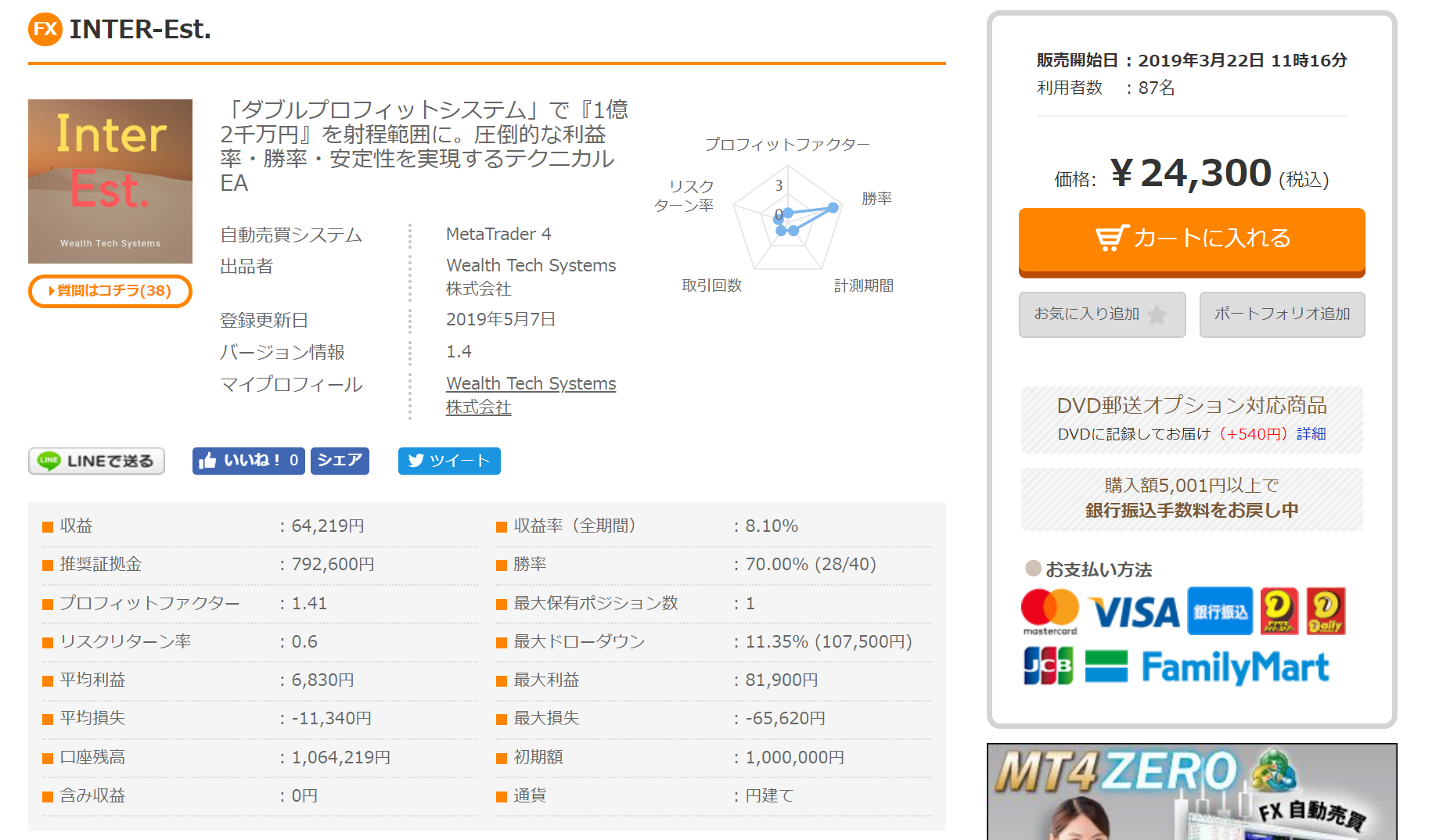Open the MT4 ZERO banner
This screenshot has width=1432, height=840.
click(1192, 792)
